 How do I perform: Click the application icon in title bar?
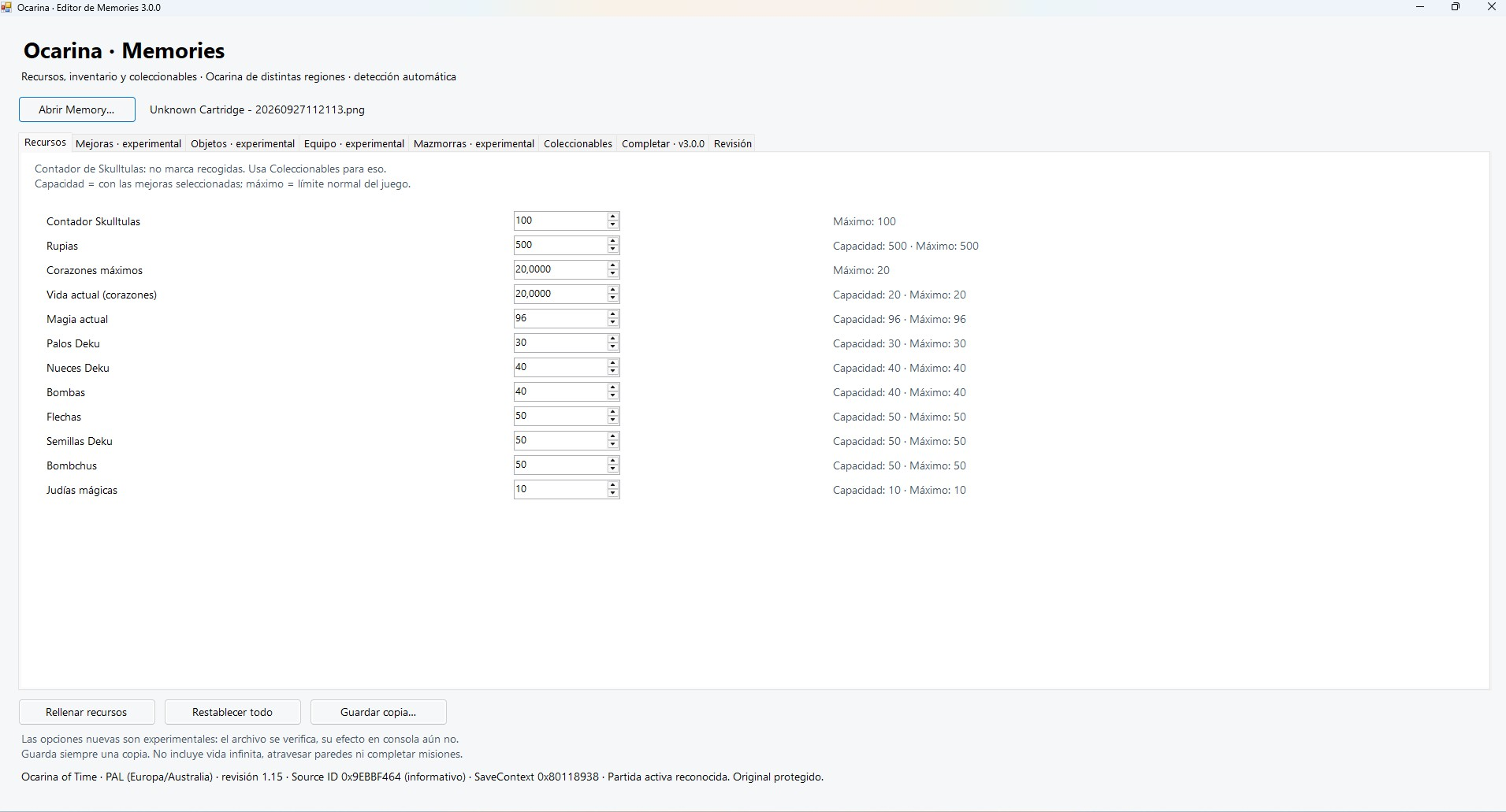[6, 7]
